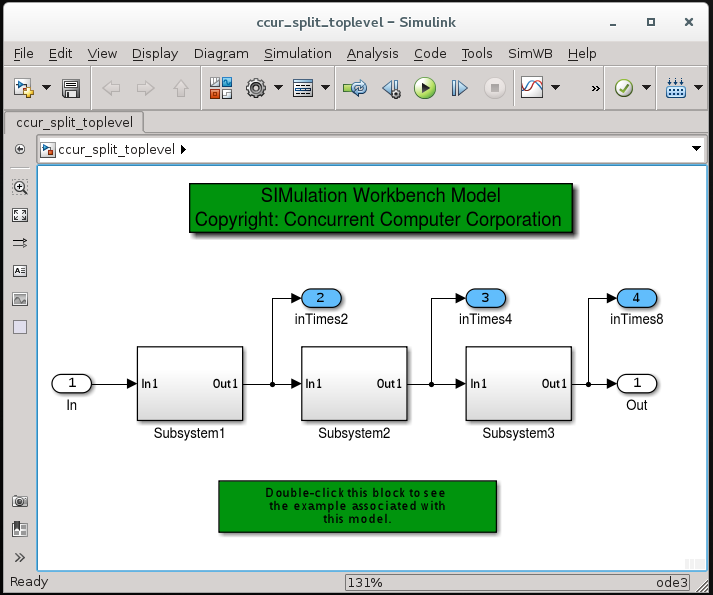Click the Step Forward icon

tap(459, 89)
